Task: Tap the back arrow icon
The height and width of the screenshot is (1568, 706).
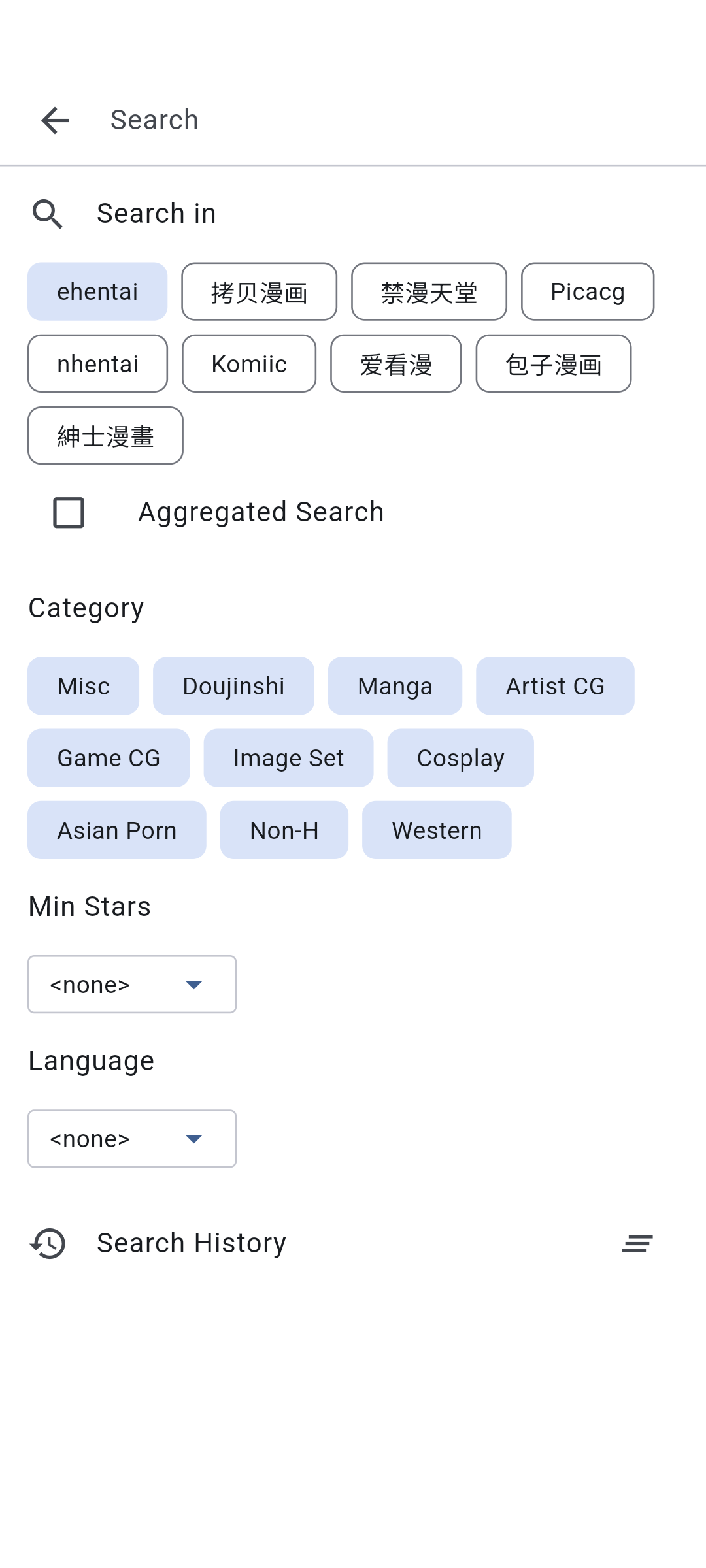Action: point(55,120)
